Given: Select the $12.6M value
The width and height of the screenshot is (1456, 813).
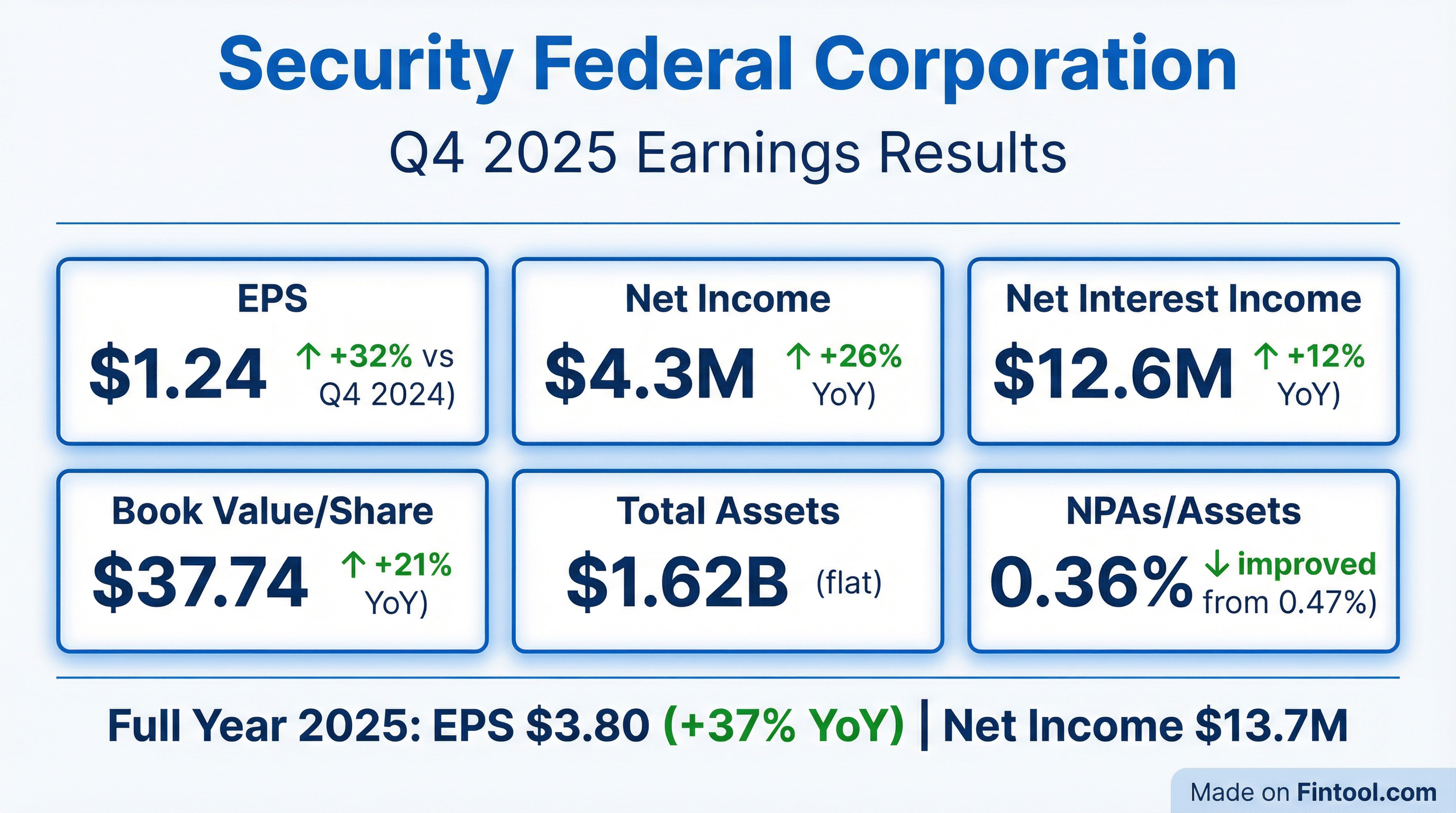Looking at the screenshot, I should [x=1113, y=374].
